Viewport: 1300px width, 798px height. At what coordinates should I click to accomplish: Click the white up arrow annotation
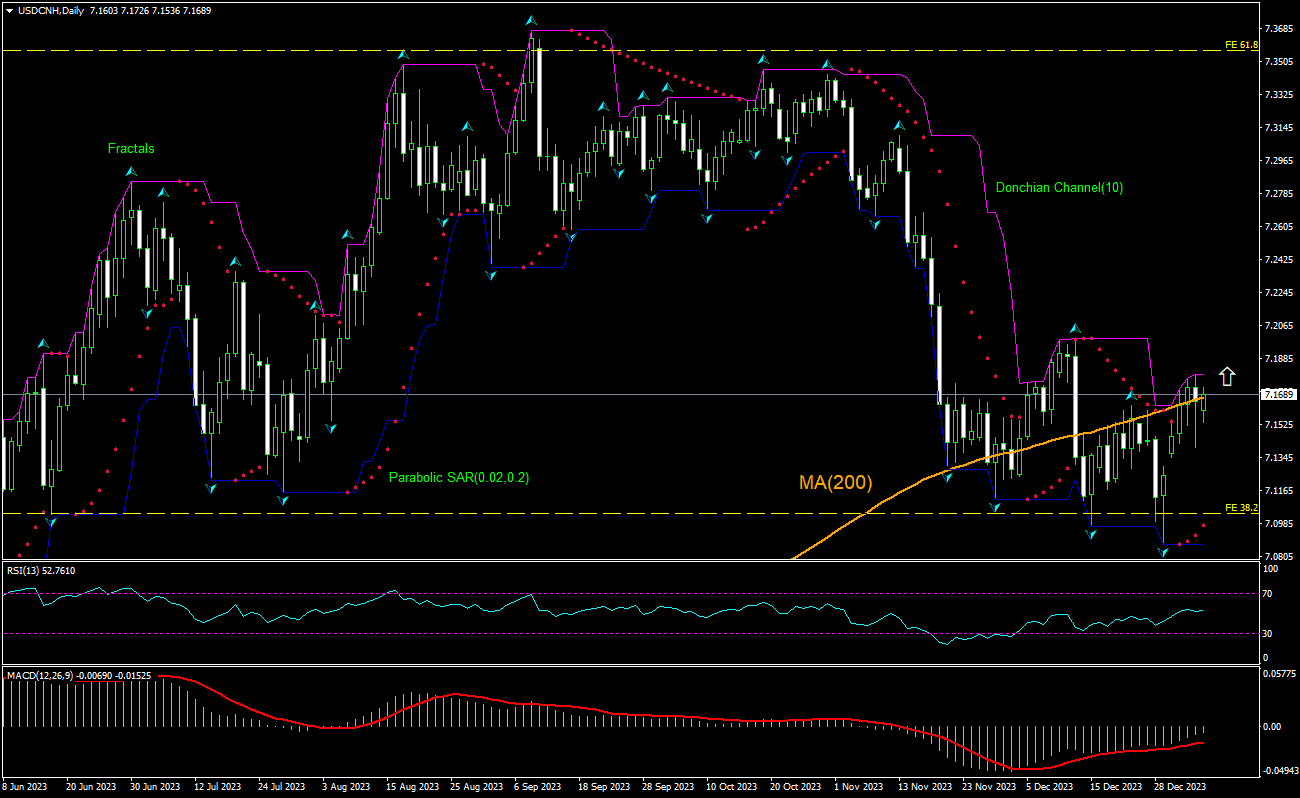pyautogui.click(x=1228, y=378)
